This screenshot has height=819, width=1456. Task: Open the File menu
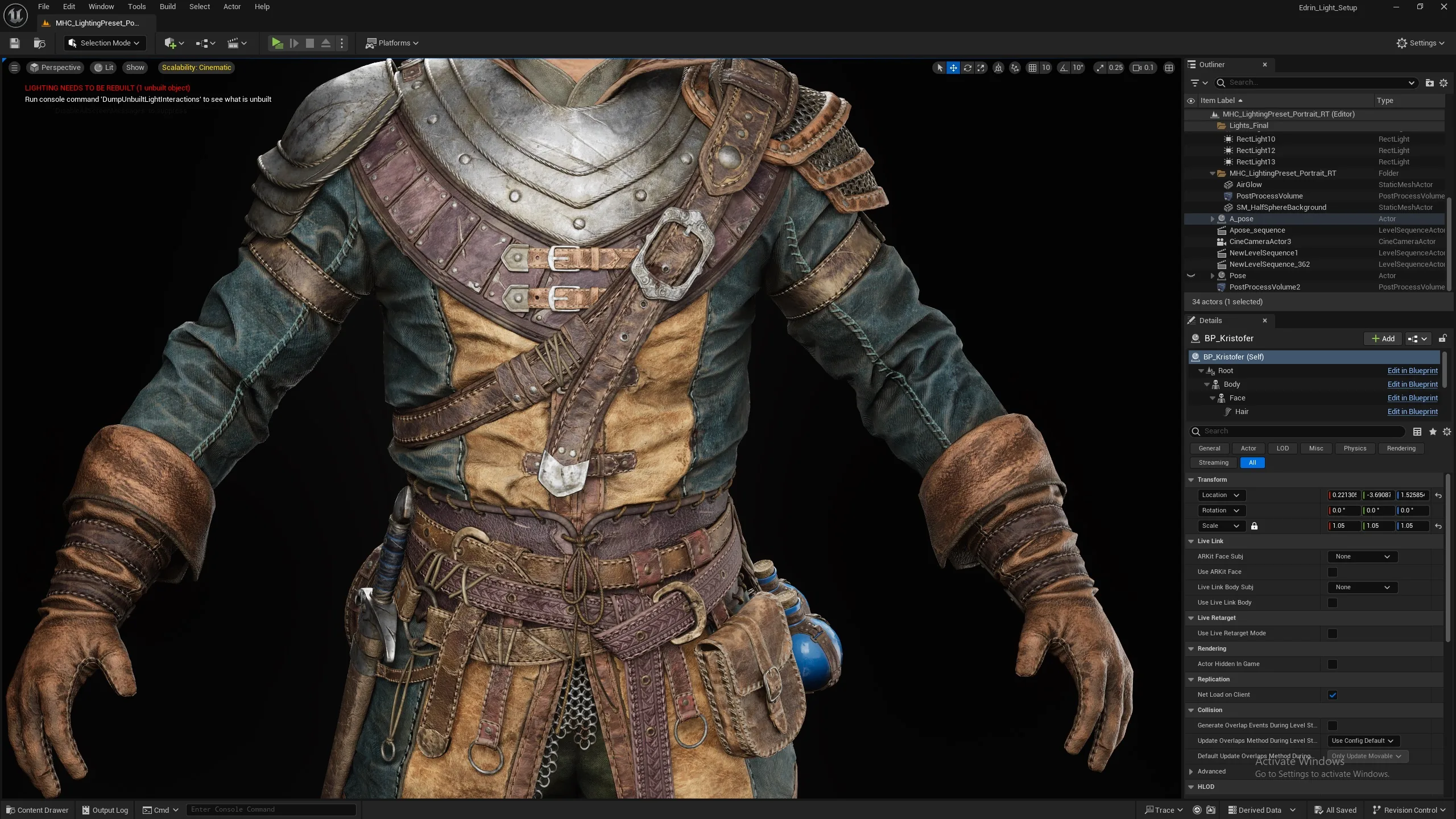pos(44,7)
